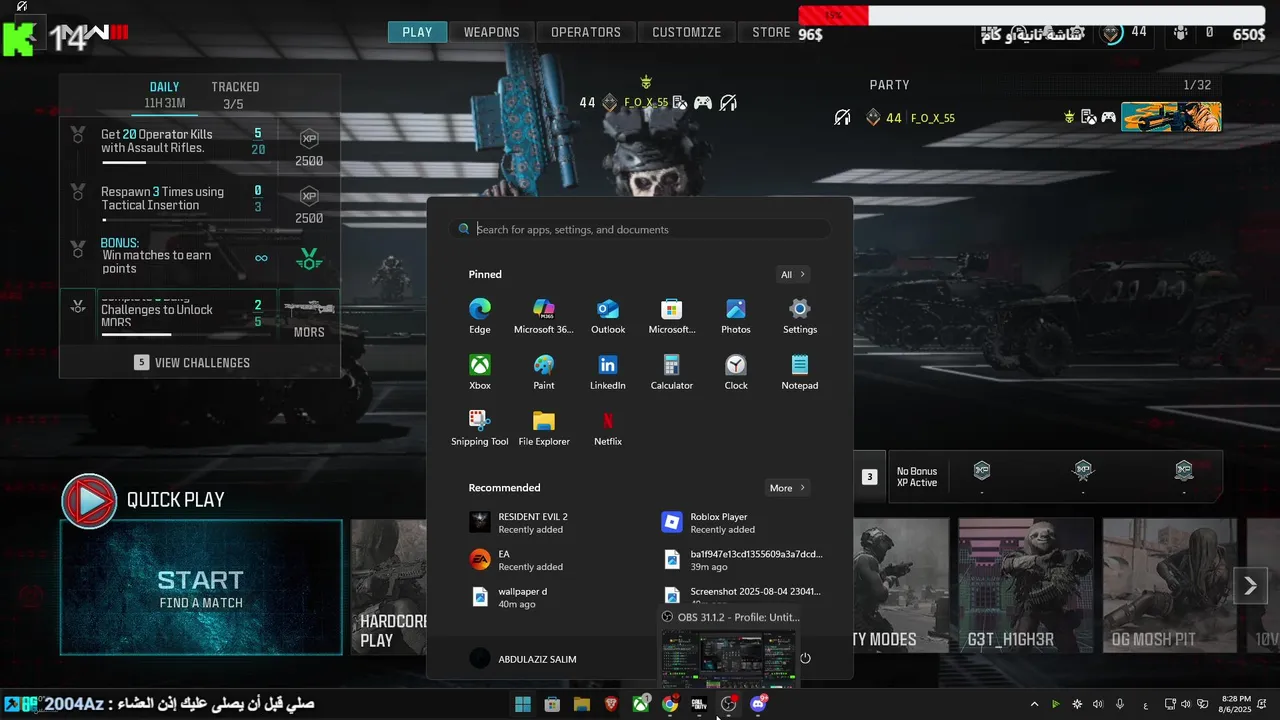Show hidden system tray icons
The width and height of the screenshot is (1280, 720).
pyautogui.click(x=1034, y=704)
